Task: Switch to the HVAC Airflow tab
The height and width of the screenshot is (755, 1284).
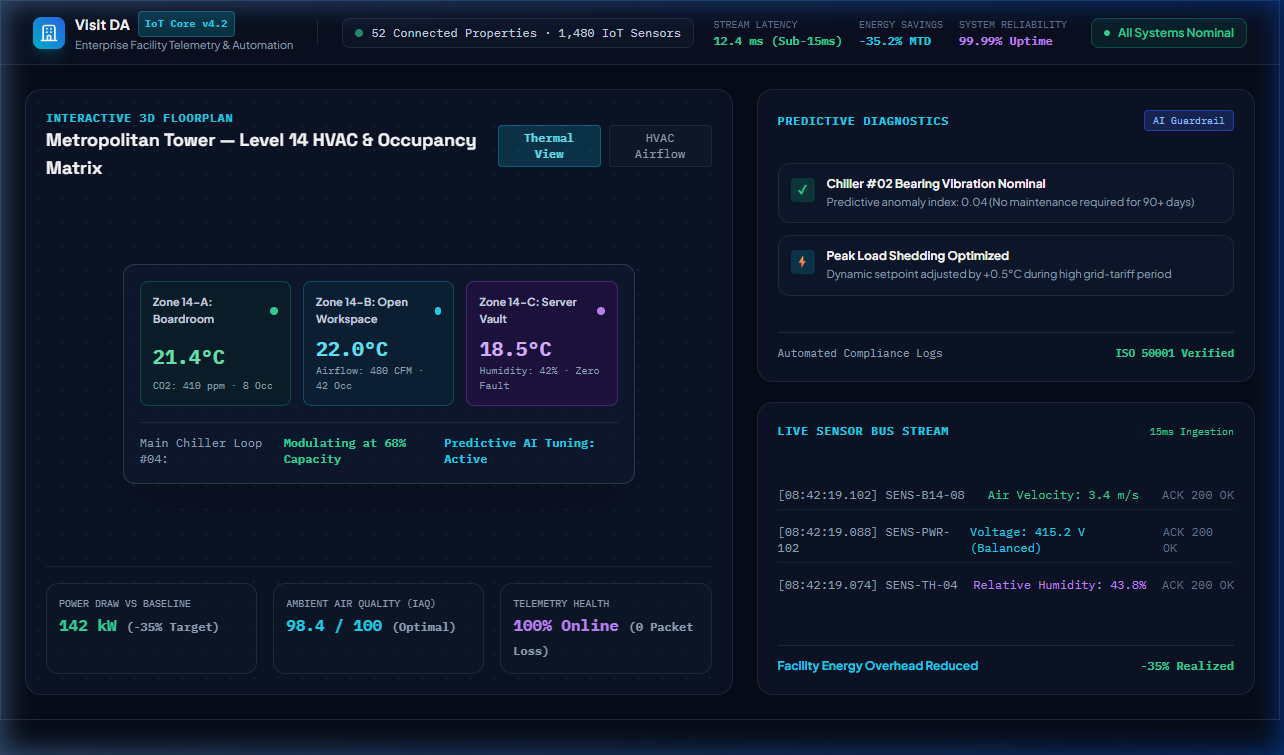Action: pyautogui.click(x=660, y=146)
